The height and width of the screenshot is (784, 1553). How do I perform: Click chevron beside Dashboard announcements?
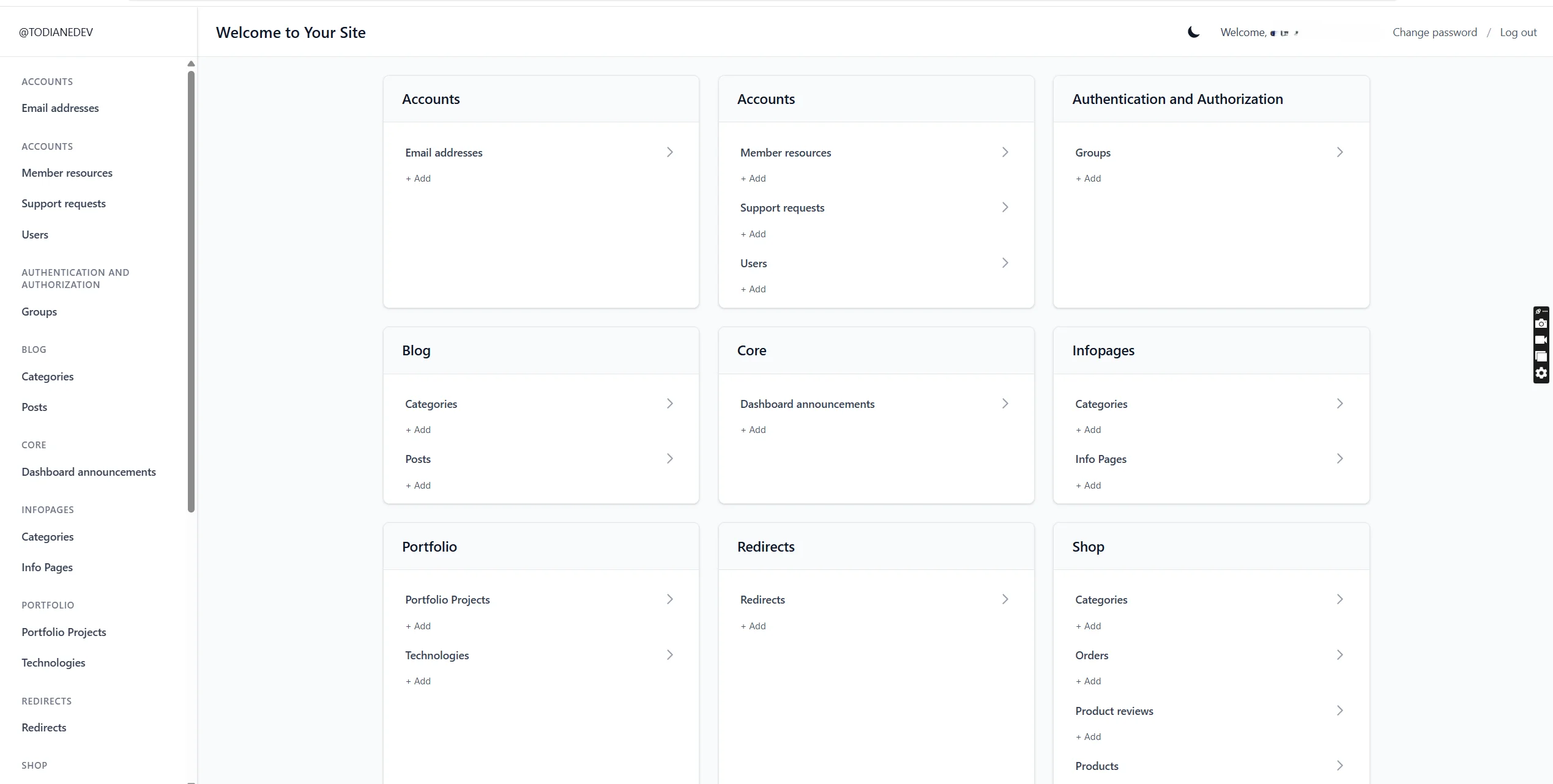click(1005, 404)
